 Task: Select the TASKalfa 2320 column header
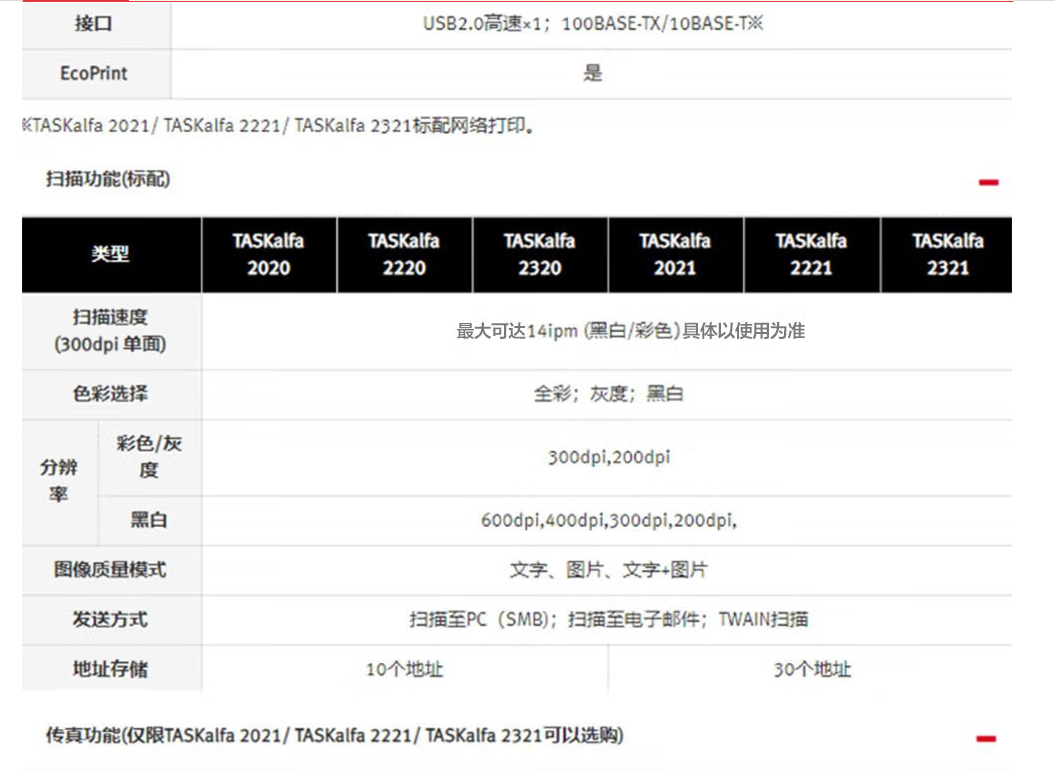540,254
